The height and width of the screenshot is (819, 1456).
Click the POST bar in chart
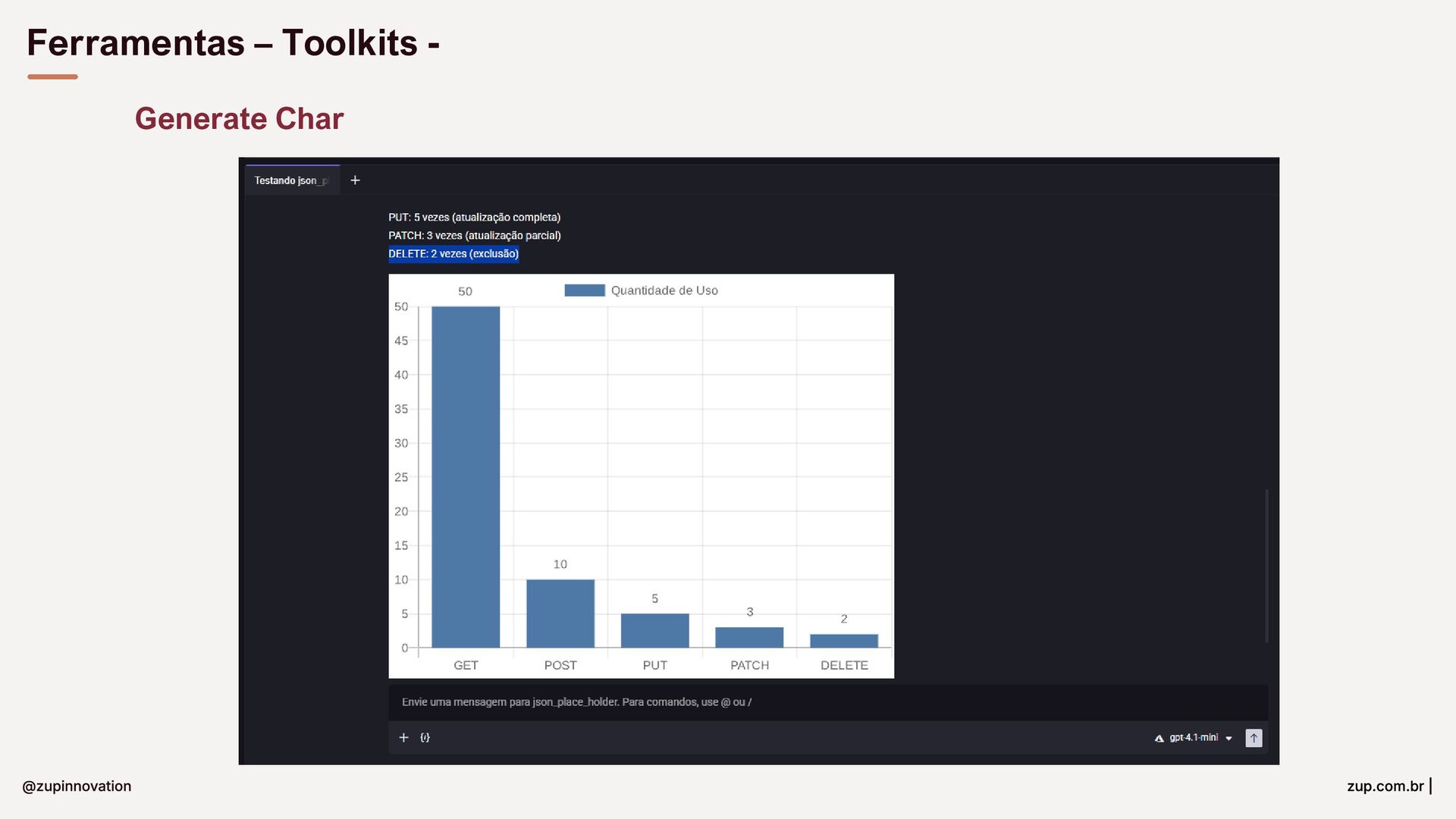point(560,613)
